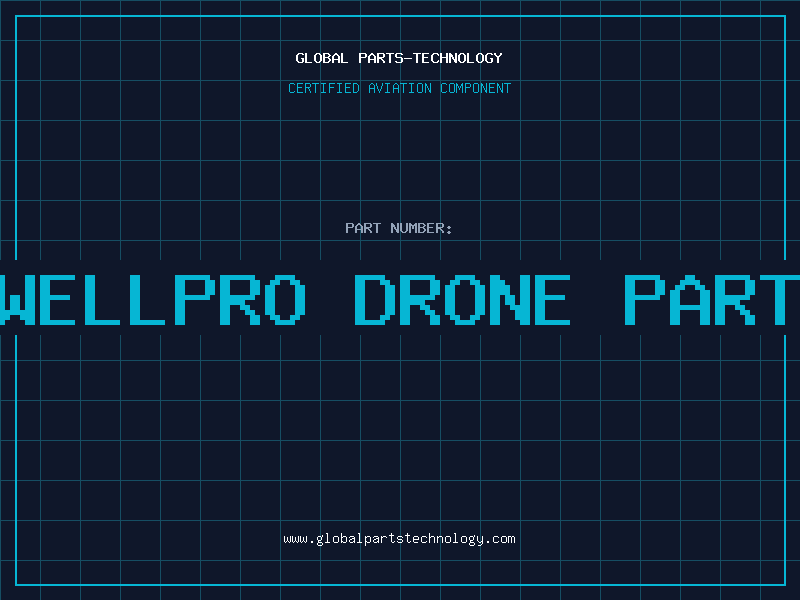Open the www.globalpartstechnology.com link
800x600 pixels.
click(x=399, y=539)
